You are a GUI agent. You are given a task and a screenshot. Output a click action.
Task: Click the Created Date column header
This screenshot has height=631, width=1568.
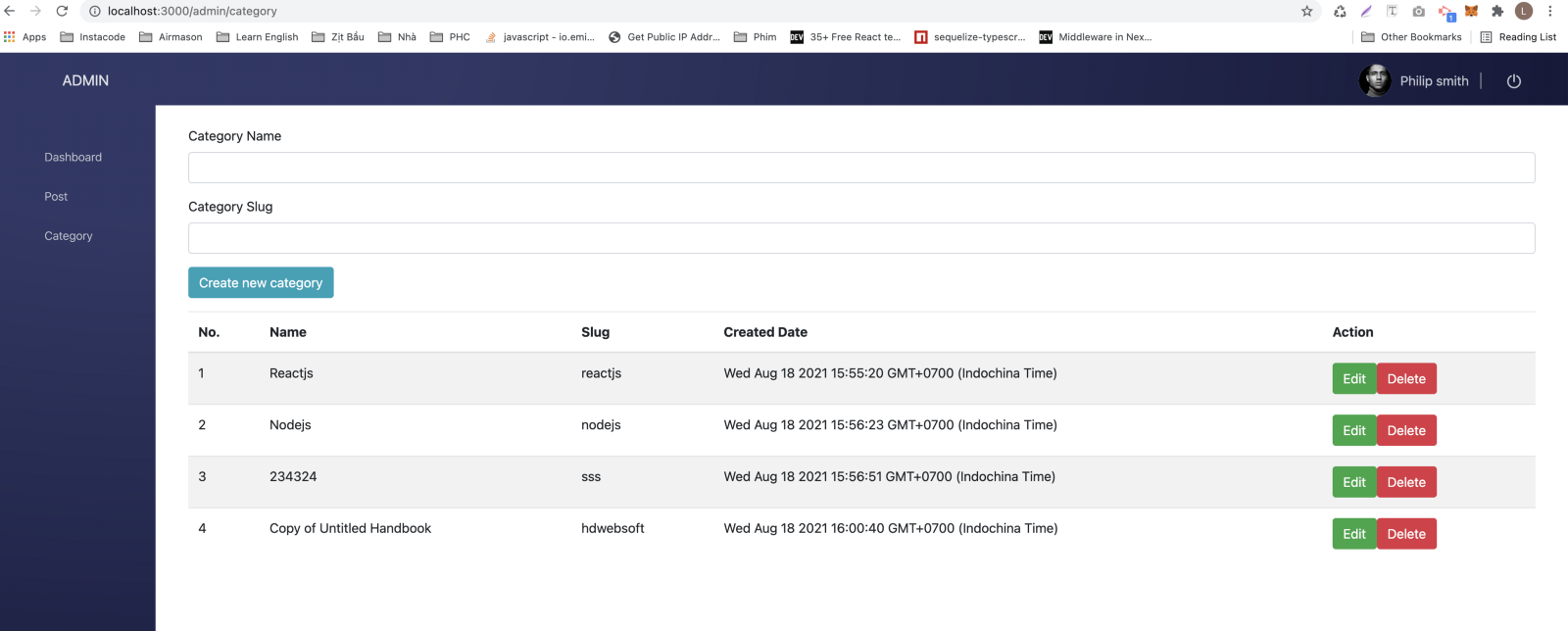(x=765, y=332)
